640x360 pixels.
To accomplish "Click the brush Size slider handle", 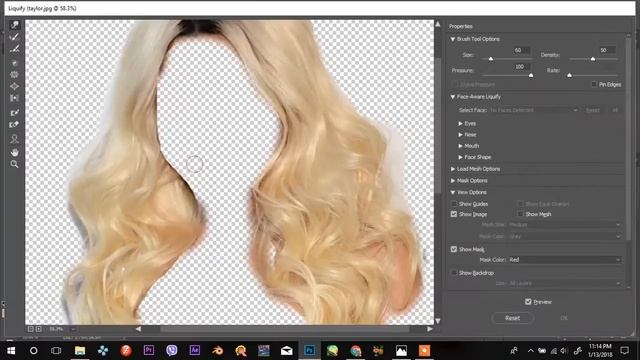I will click(x=491, y=60).
